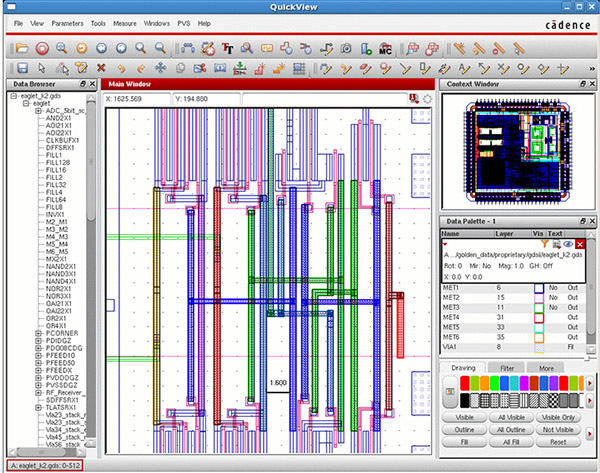Click the Redo arrow icon

coord(141,69)
